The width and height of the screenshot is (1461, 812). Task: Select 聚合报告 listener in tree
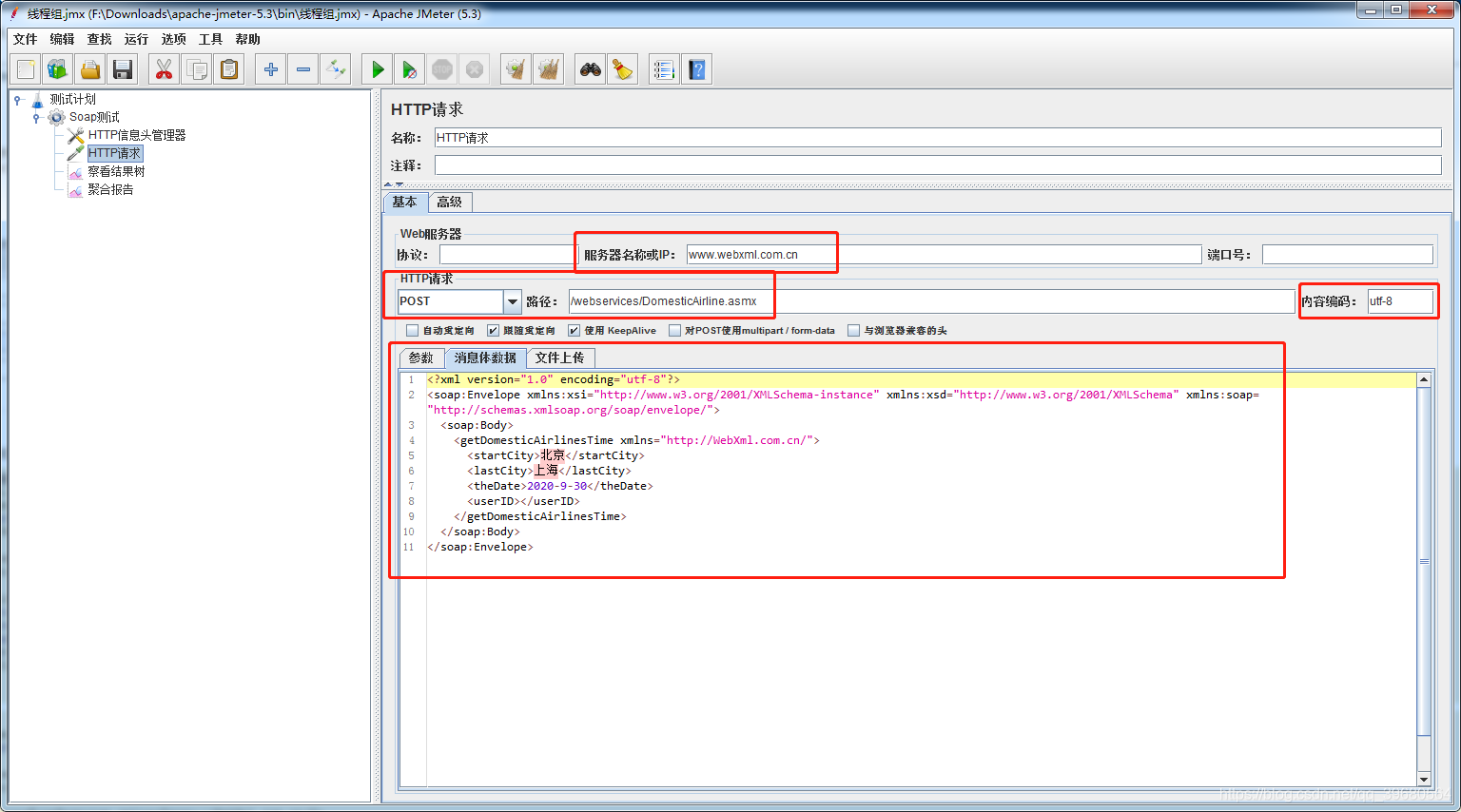pos(110,189)
